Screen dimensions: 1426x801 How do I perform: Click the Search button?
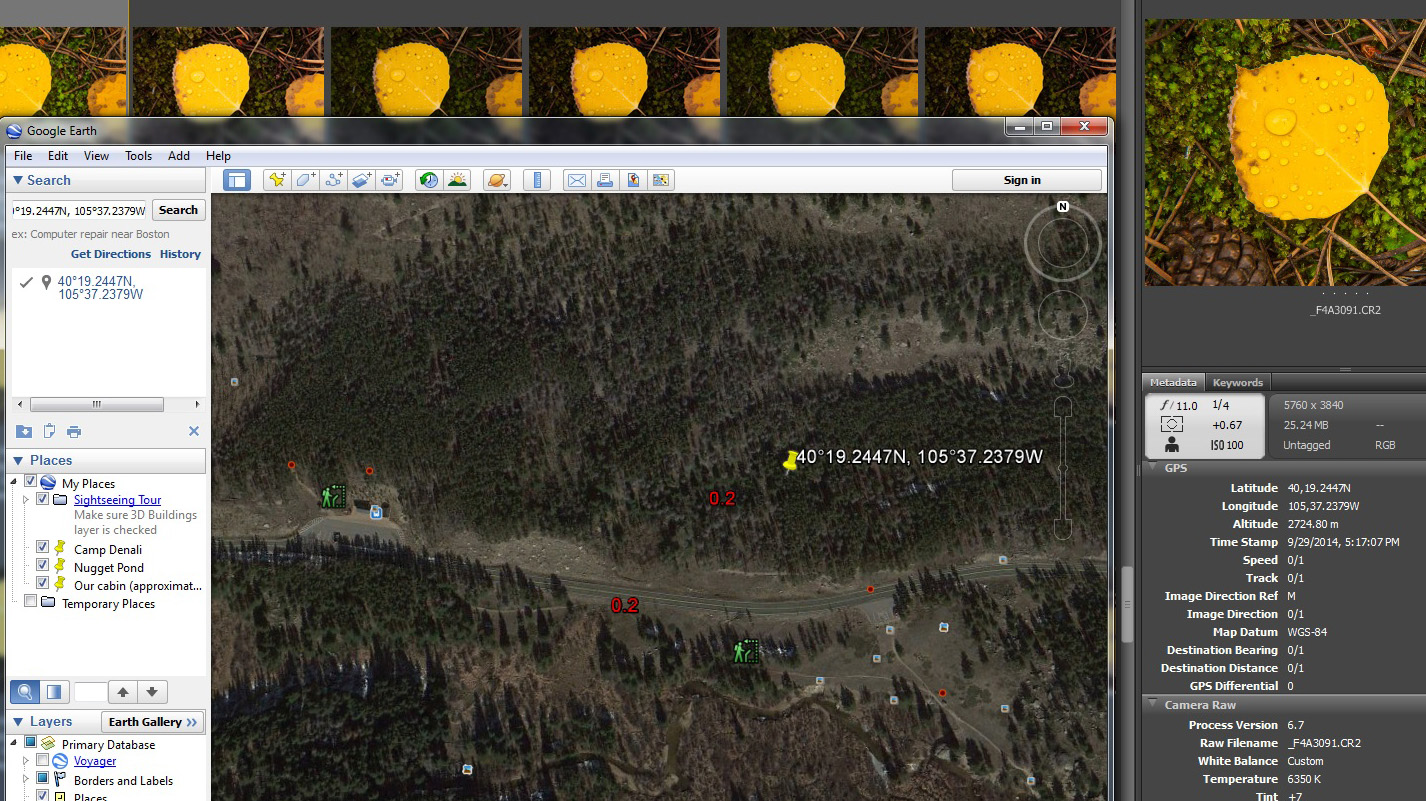[178, 210]
